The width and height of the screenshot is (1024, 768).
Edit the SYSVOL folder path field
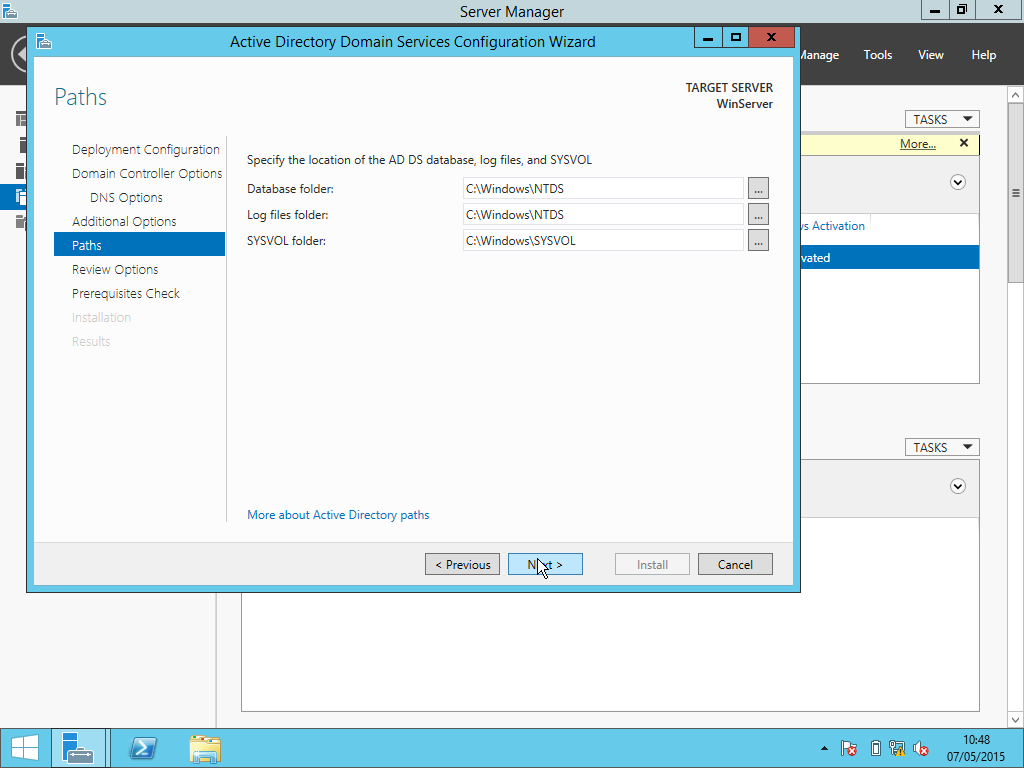(x=603, y=240)
